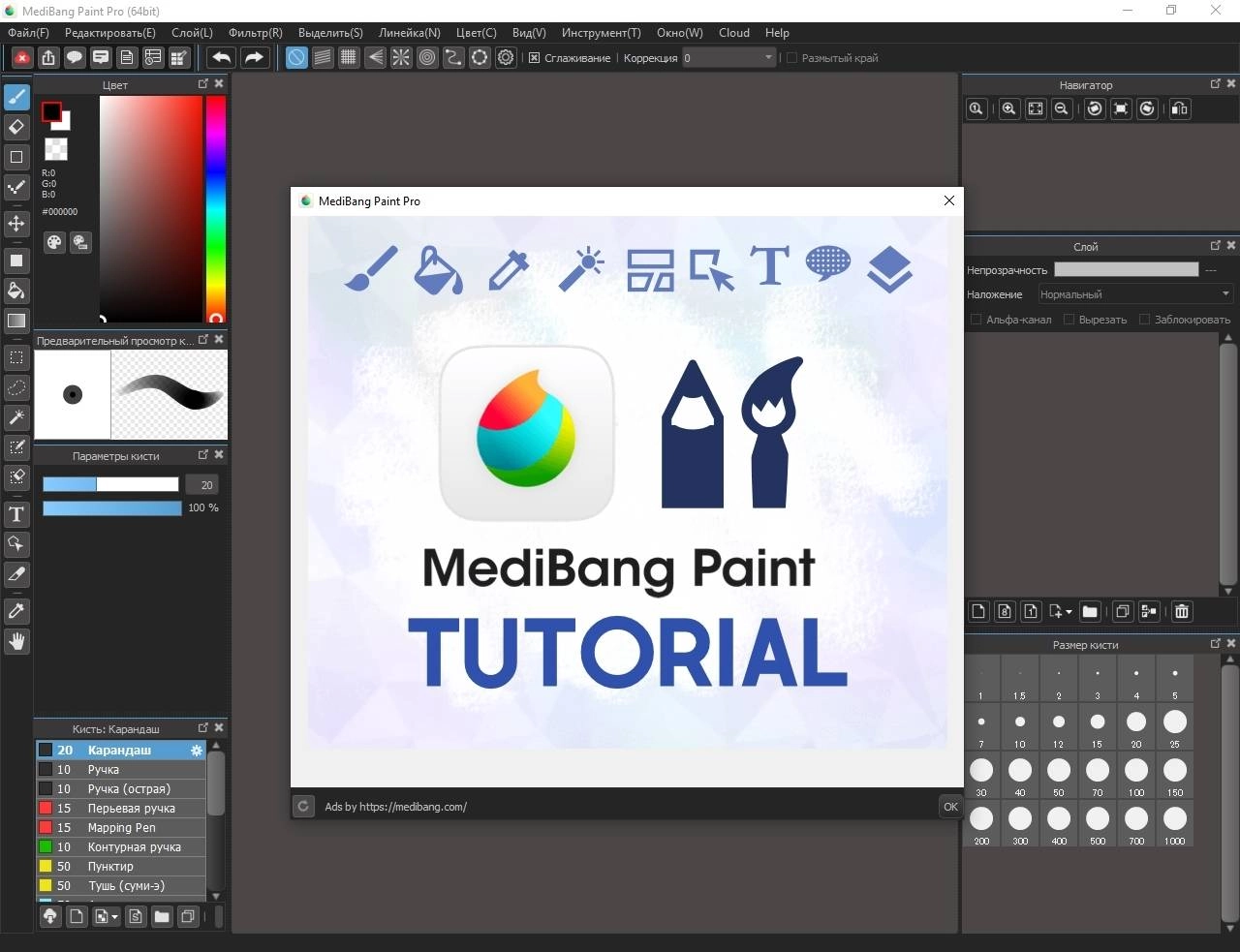Open the Слой(L) menu
Viewport: 1240px width, 952px height.
coord(192,33)
